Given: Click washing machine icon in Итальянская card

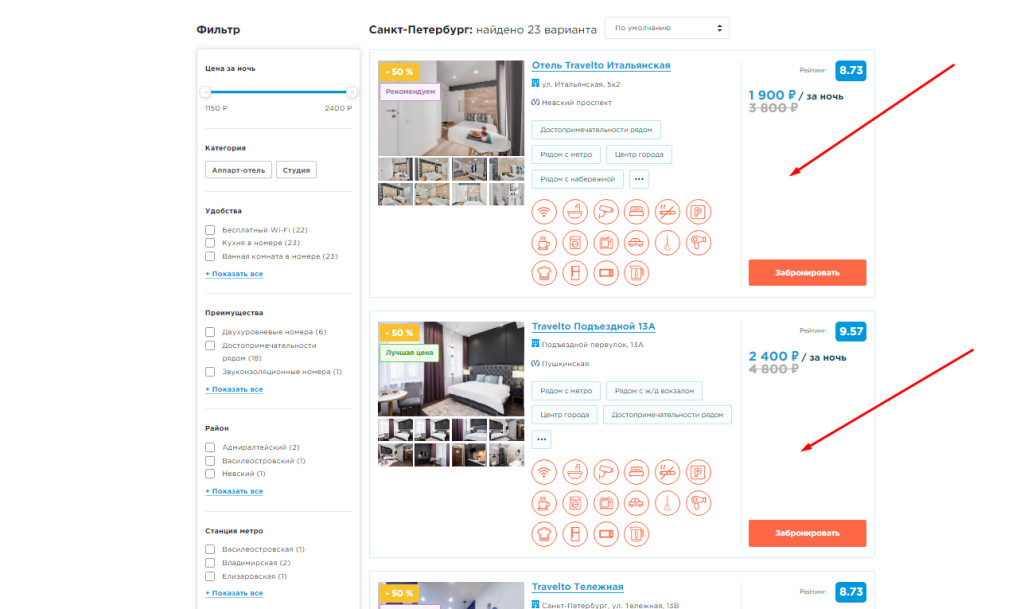Looking at the screenshot, I should point(575,243).
